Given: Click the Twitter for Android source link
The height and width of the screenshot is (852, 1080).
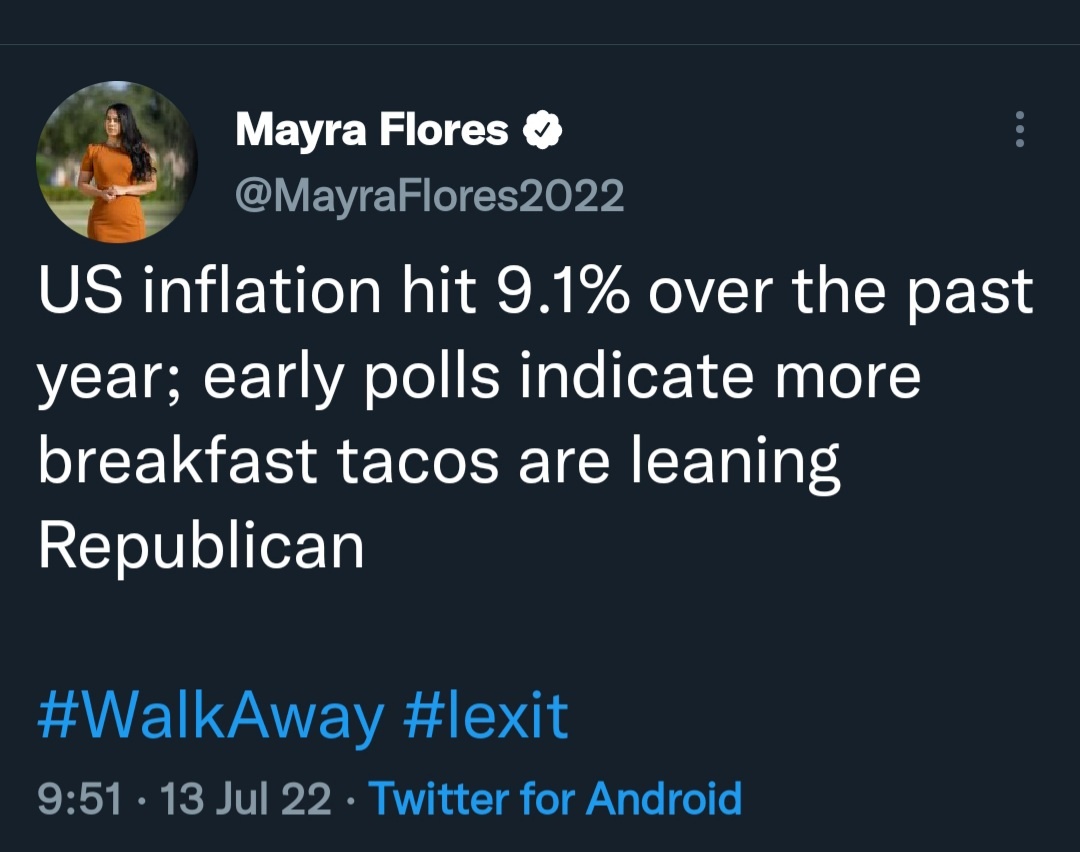Looking at the screenshot, I should pos(555,799).
